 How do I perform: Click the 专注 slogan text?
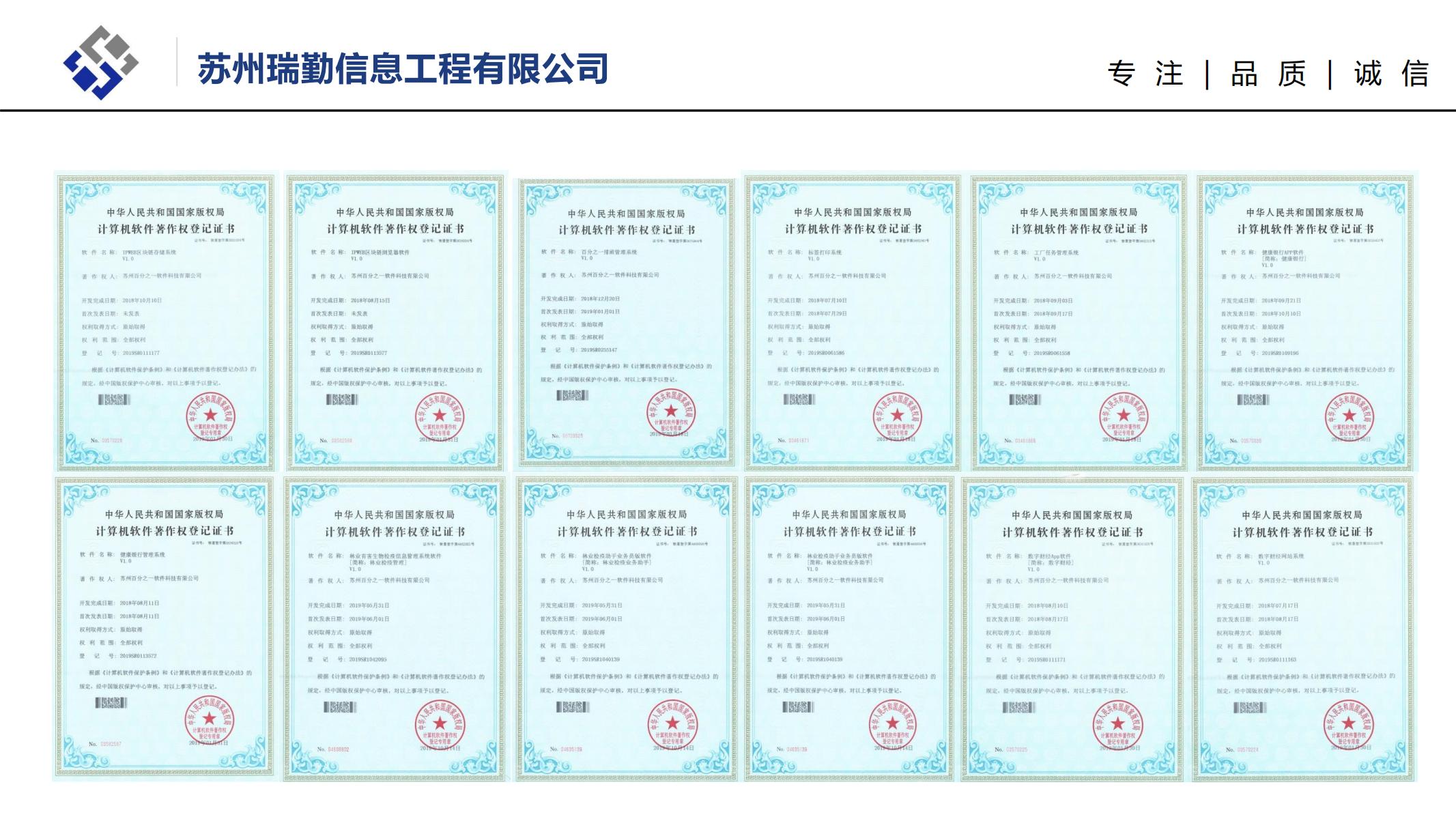coord(1145,74)
